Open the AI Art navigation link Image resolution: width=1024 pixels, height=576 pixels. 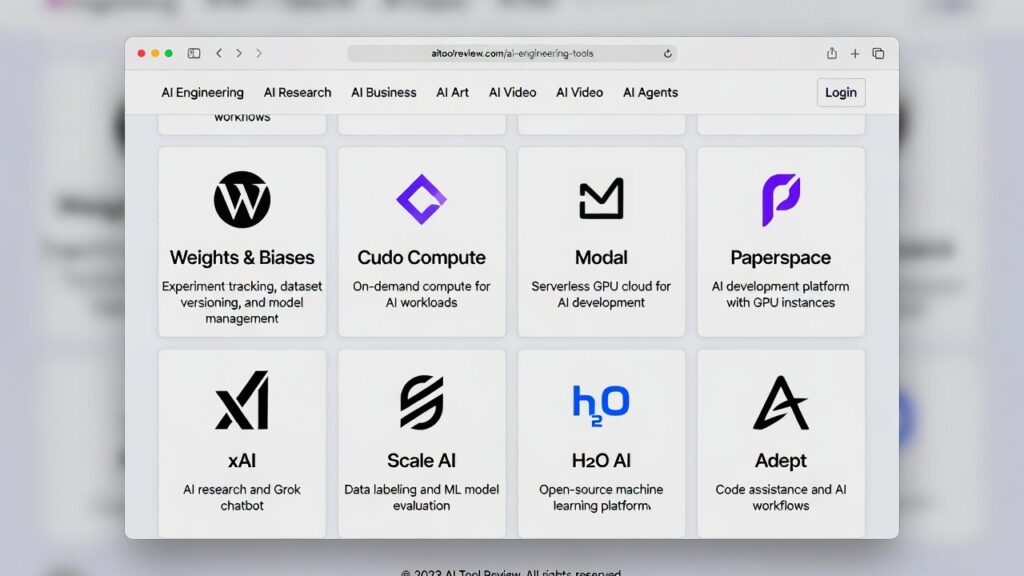(x=453, y=93)
